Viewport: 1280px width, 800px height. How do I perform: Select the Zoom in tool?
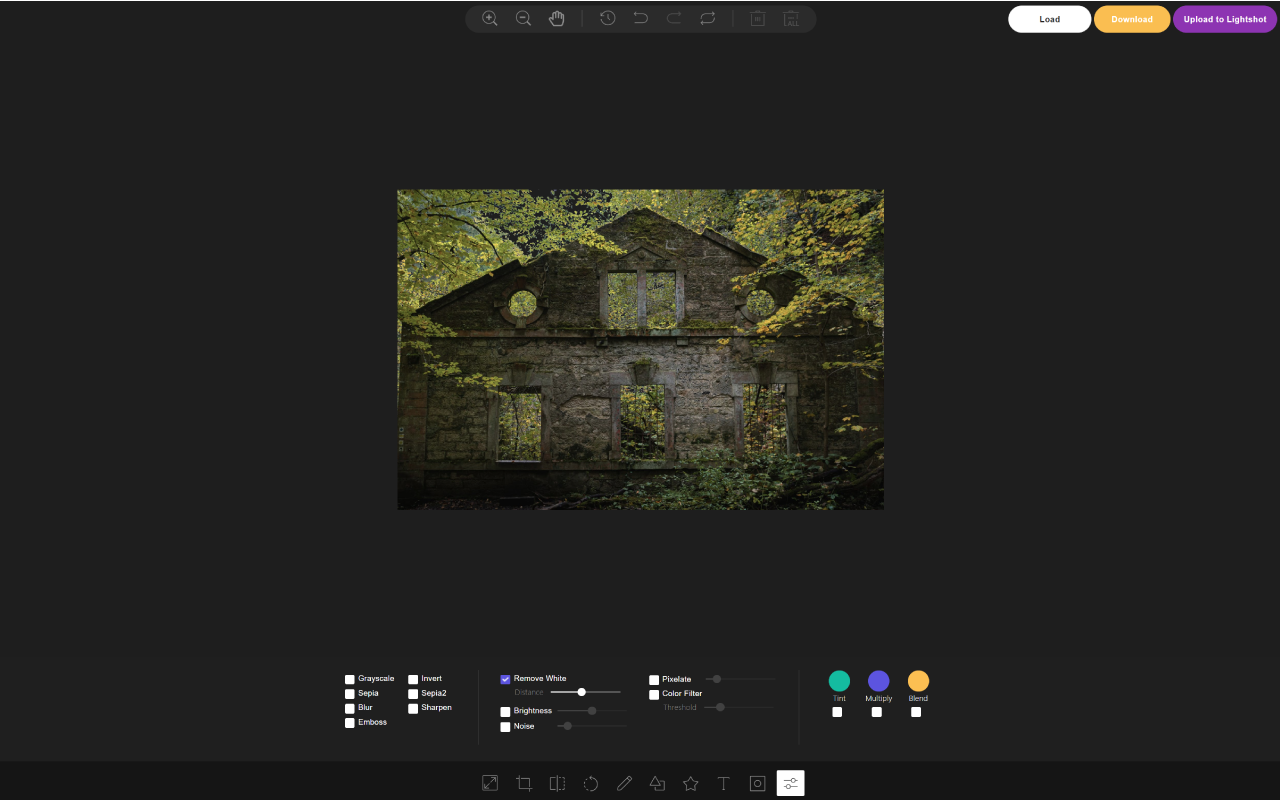coord(489,18)
